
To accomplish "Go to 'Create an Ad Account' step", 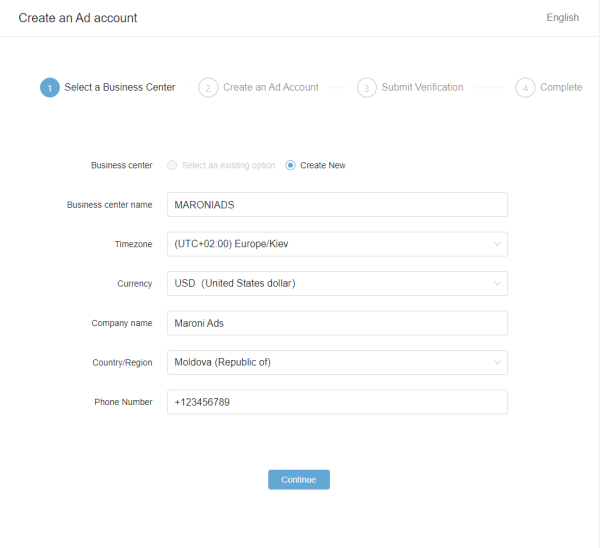I will pos(270,88).
